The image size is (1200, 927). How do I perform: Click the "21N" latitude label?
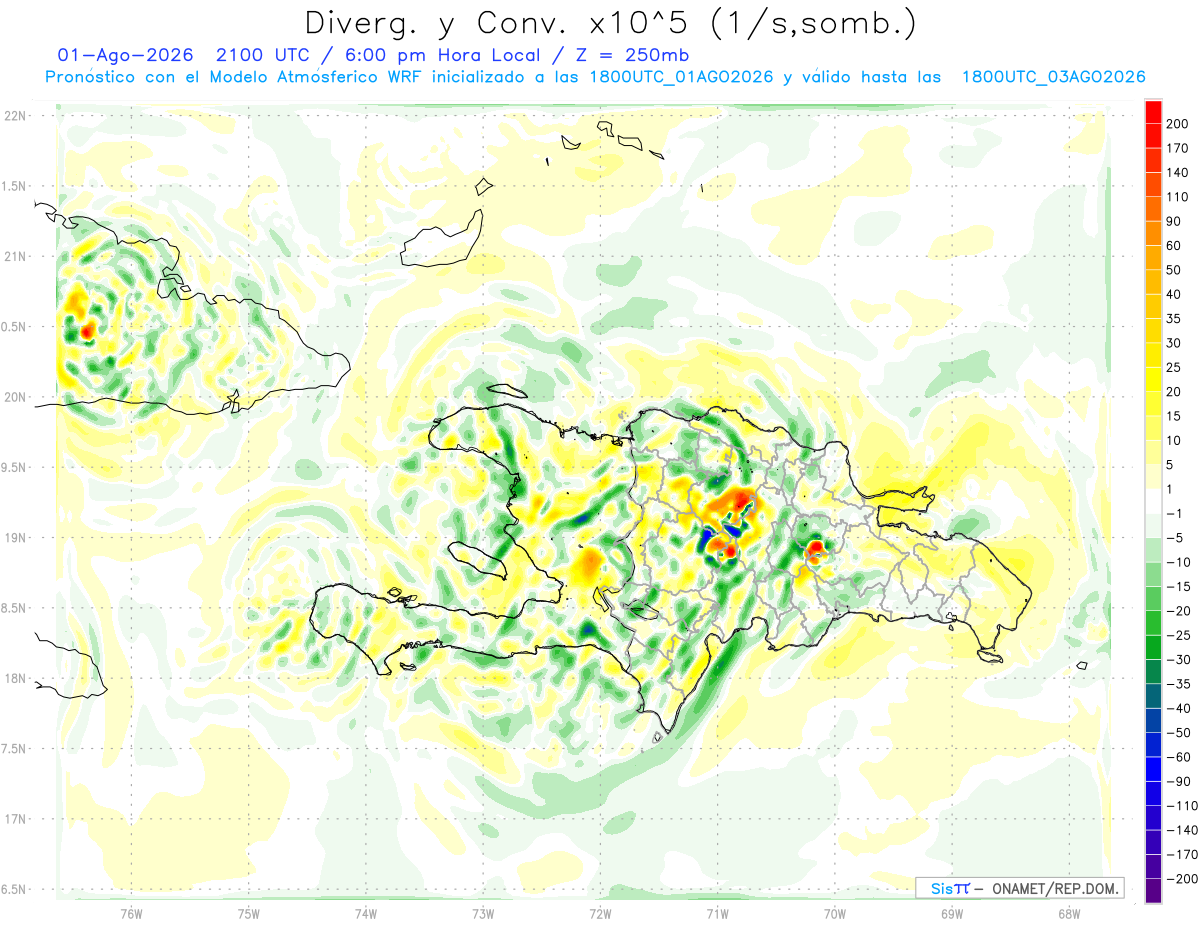point(15,256)
